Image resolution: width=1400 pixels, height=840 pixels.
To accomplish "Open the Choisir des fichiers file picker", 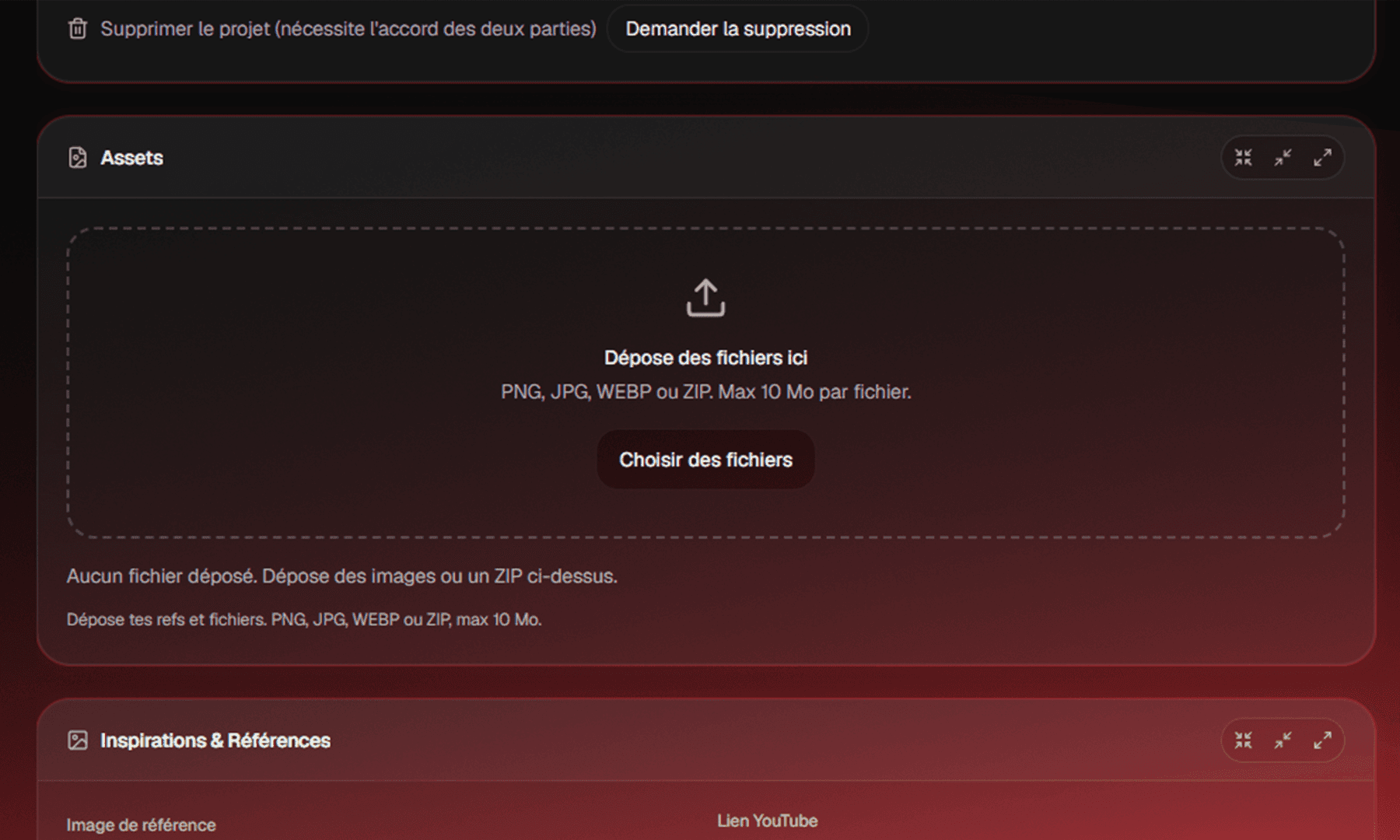I will click(x=705, y=460).
